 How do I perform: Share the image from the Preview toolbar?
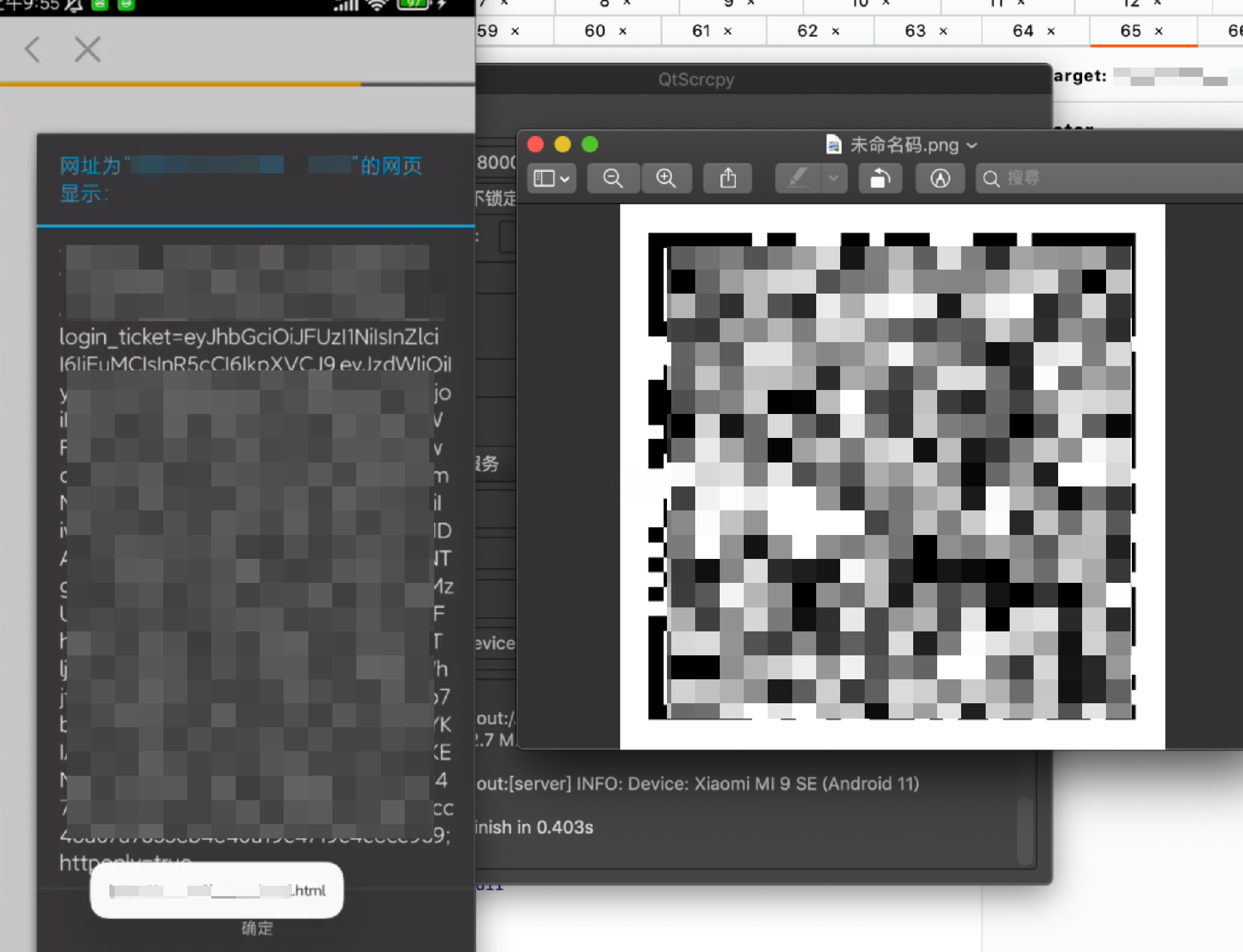[728, 178]
